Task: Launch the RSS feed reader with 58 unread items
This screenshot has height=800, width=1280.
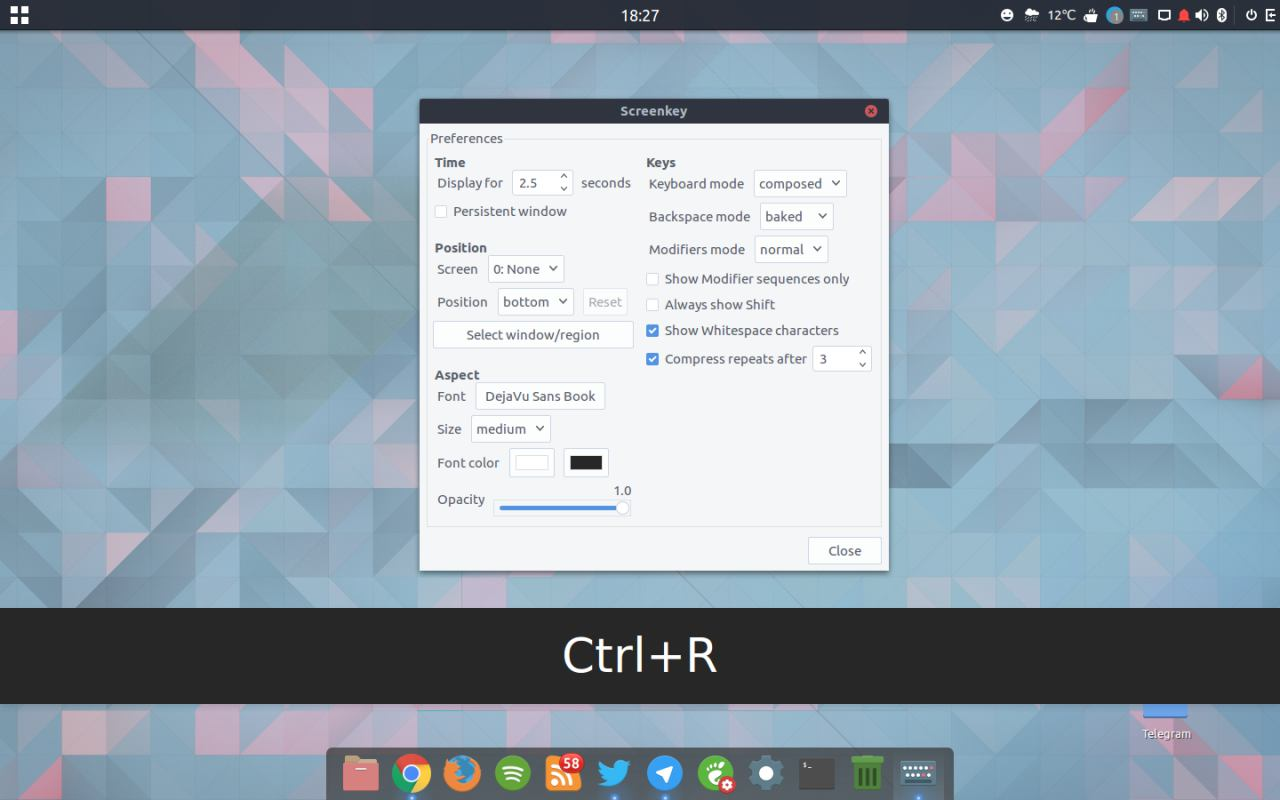Action: pyautogui.click(x=562, y=773)
